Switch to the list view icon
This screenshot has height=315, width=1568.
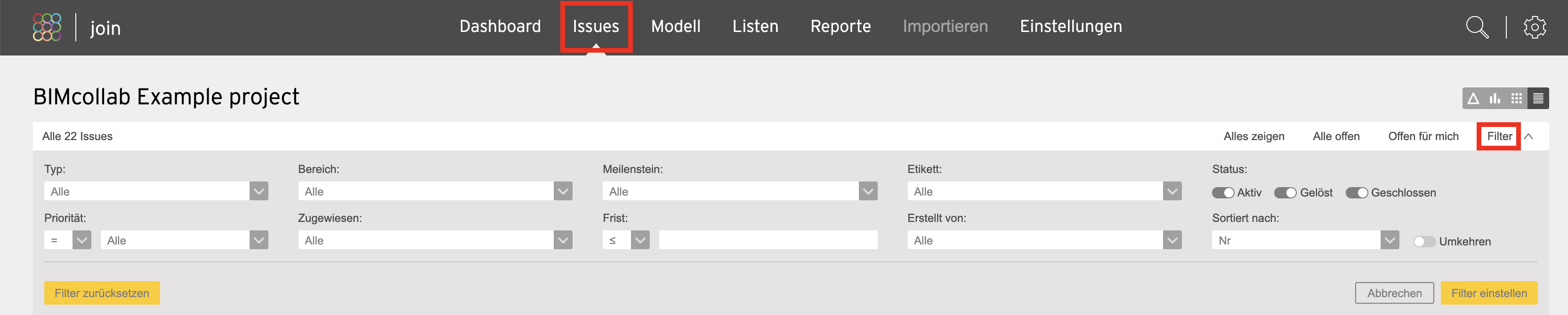1538,98
